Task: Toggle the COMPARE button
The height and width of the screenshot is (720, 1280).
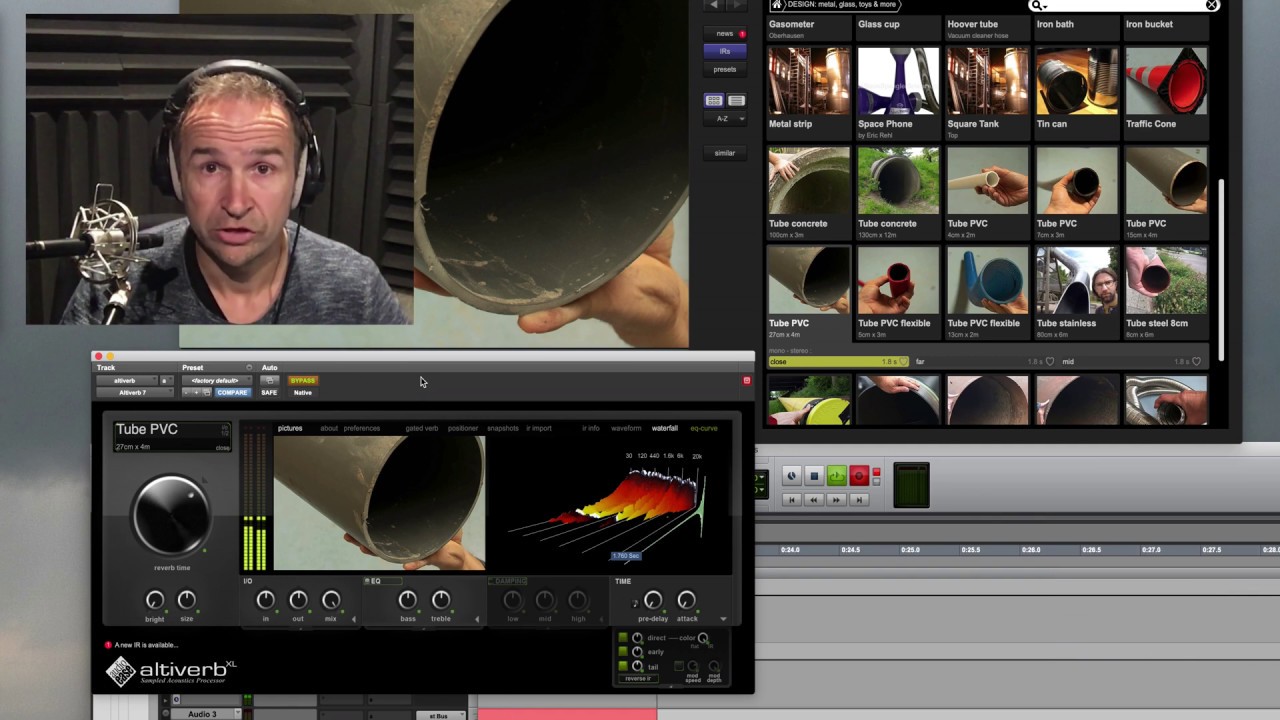Action: [x=232, y=392]
